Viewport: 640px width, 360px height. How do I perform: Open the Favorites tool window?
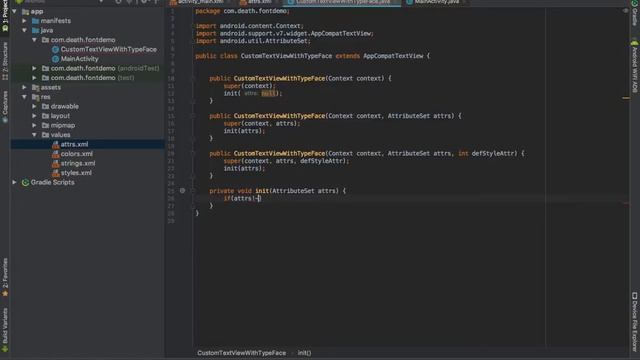click(5, 278)
